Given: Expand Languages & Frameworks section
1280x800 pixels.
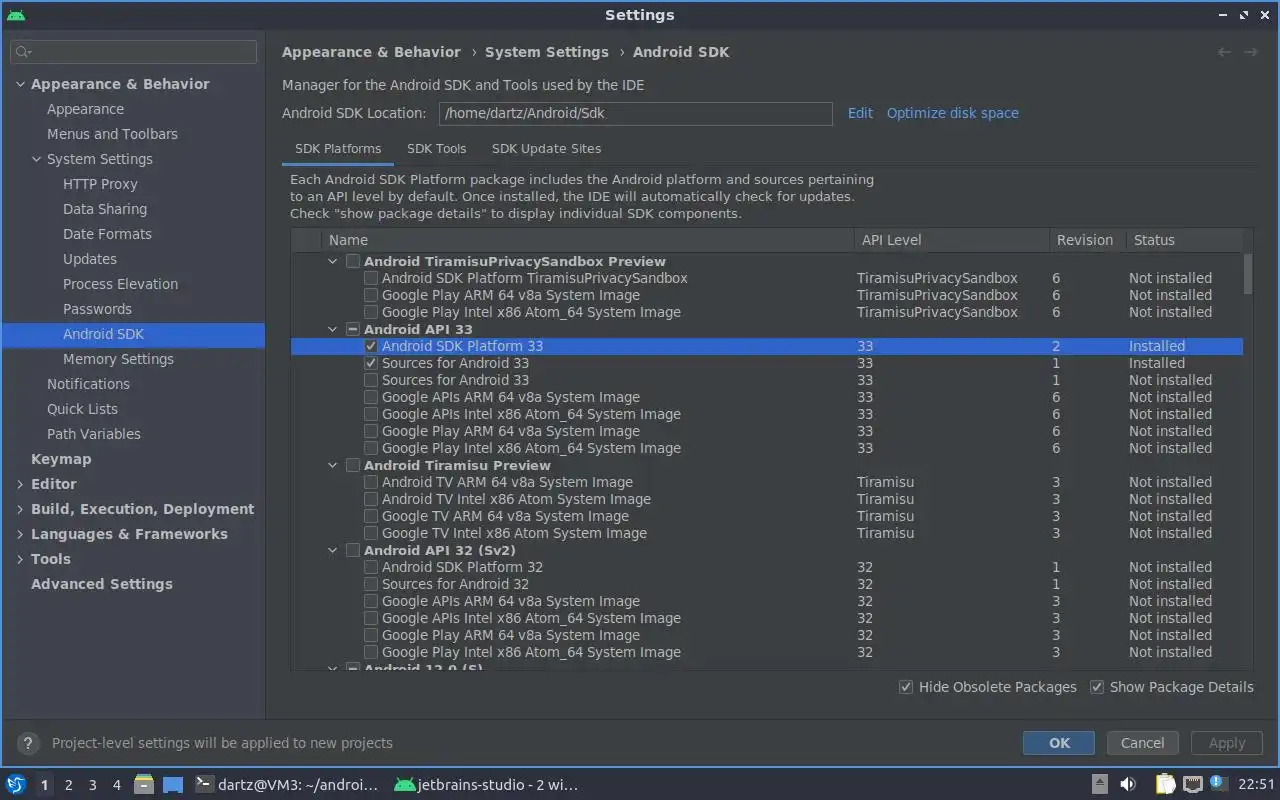Looking at the screenshot, I should (20, 534).
